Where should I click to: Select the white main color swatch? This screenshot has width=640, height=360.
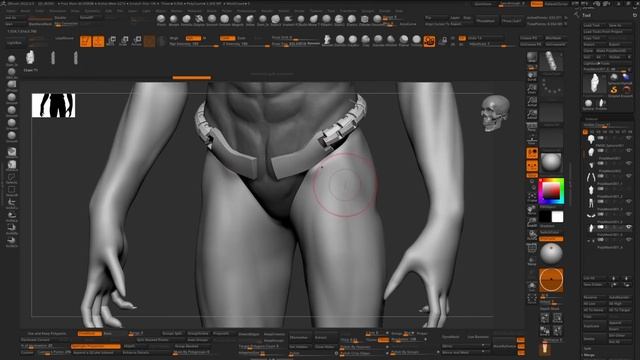pos(558,217)
